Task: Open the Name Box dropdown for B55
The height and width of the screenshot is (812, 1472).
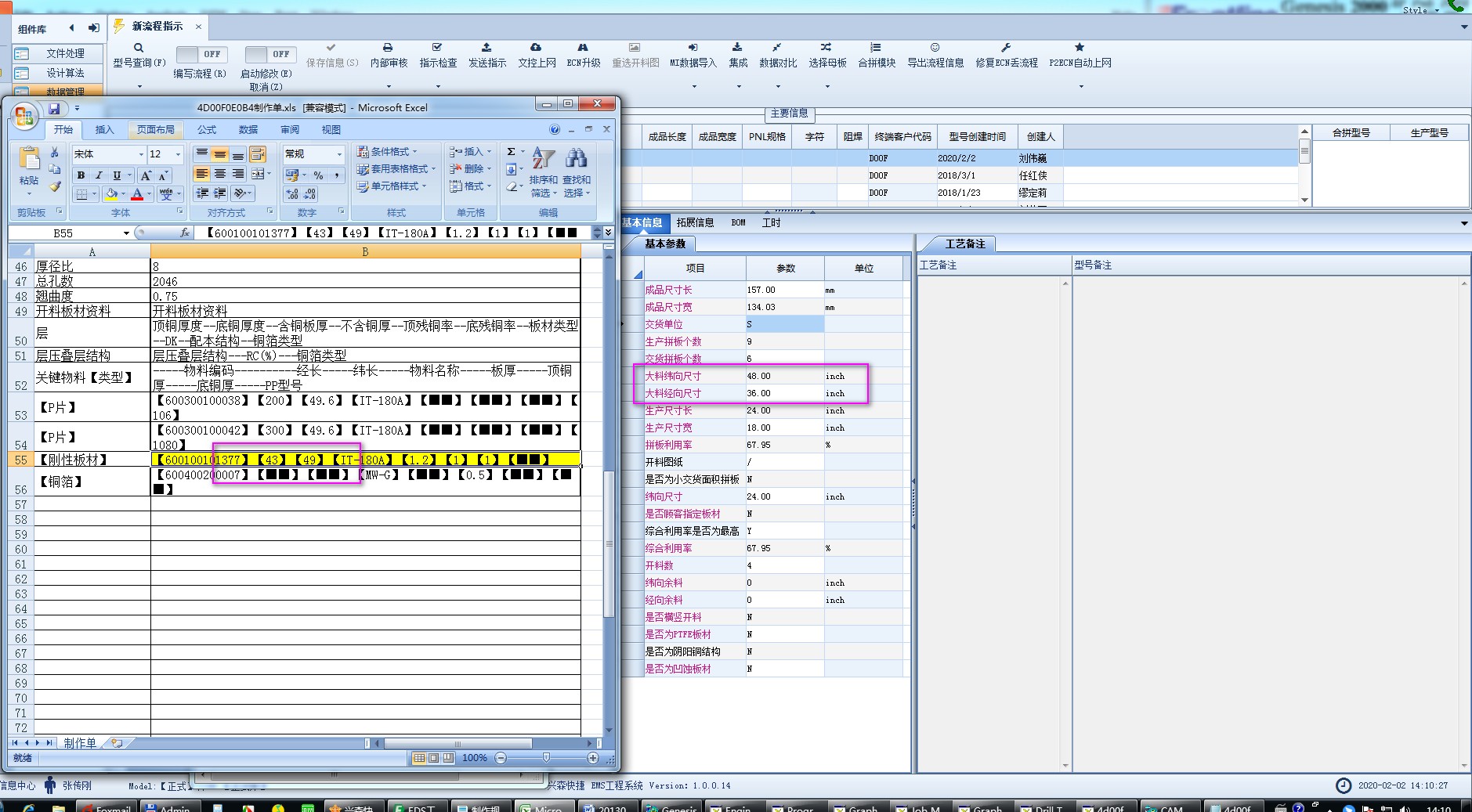Action: 125,233
